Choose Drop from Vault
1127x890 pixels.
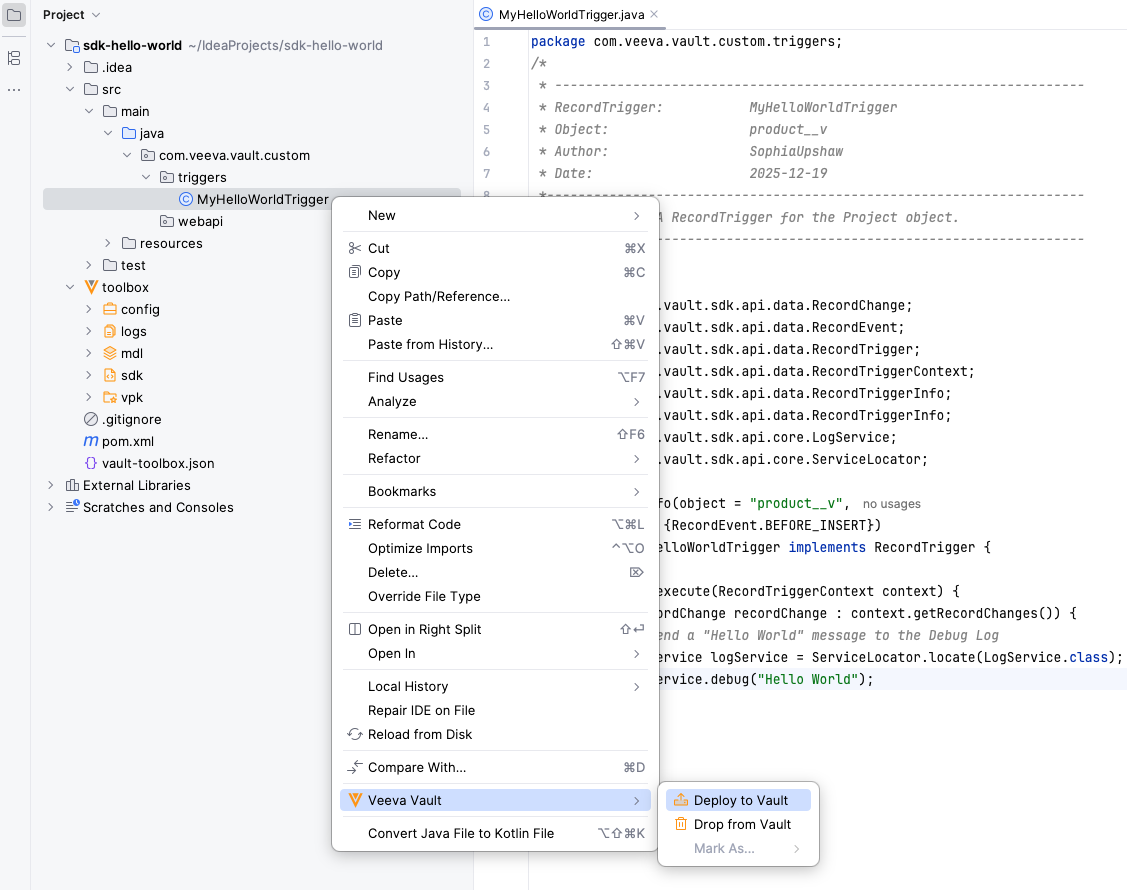738,825
